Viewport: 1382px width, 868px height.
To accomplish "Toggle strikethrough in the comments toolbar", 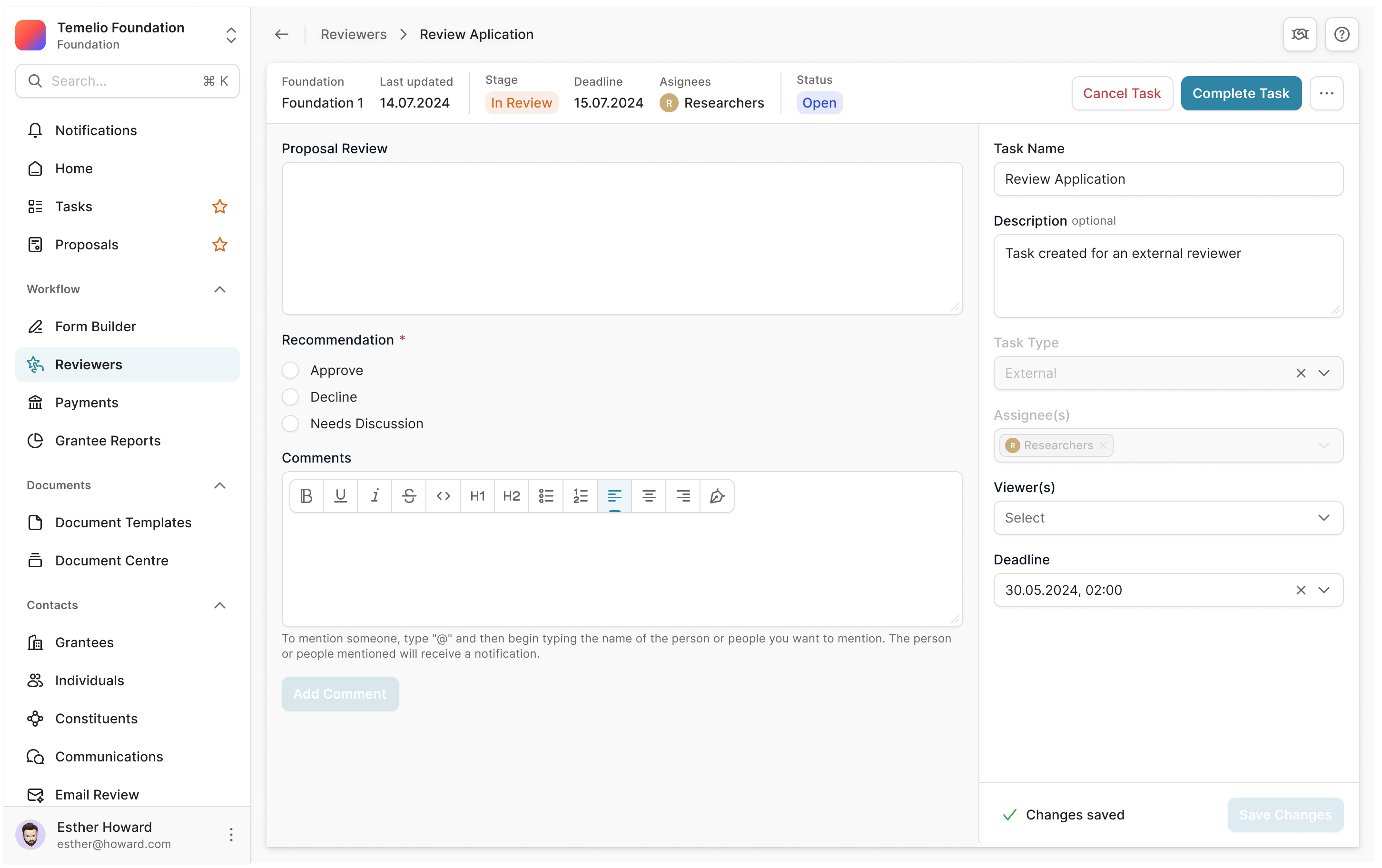I will pos(409,495).
